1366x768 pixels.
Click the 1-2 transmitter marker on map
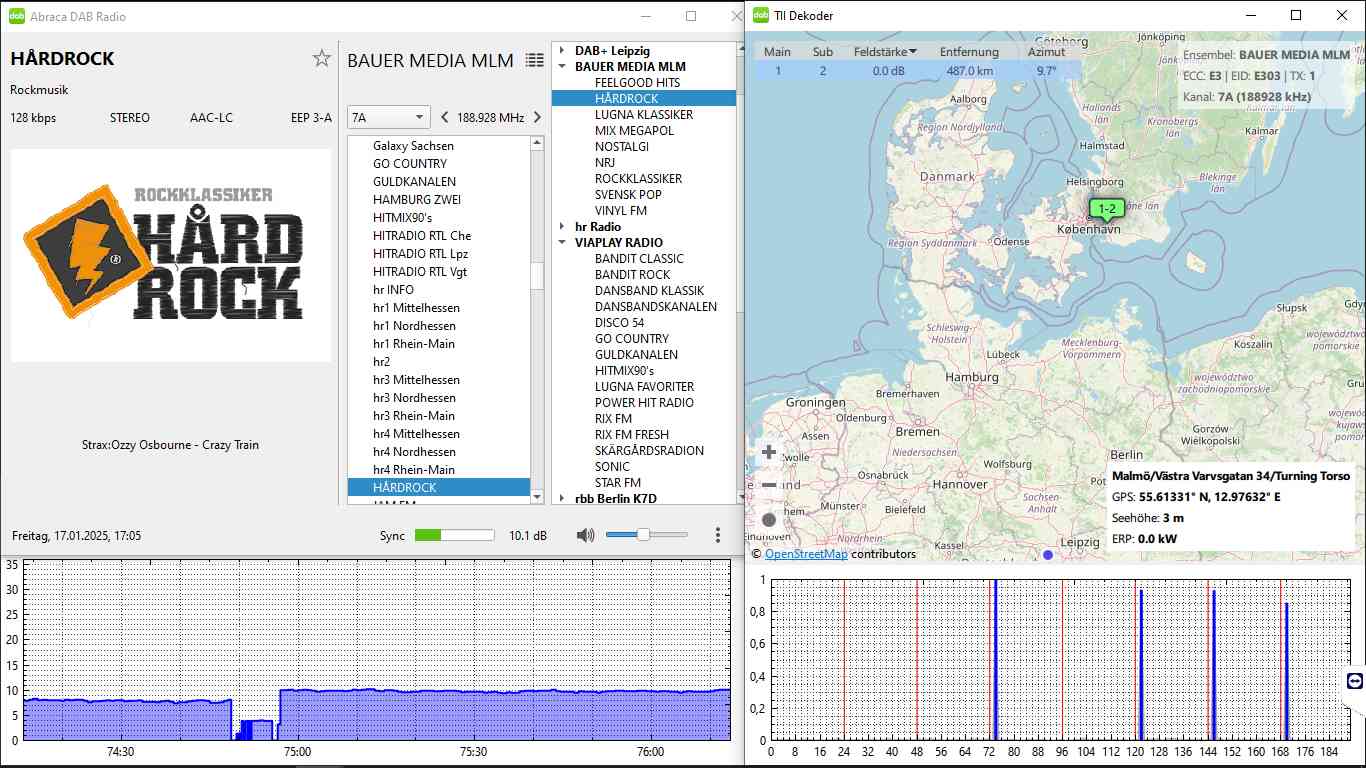point(1107,209)
